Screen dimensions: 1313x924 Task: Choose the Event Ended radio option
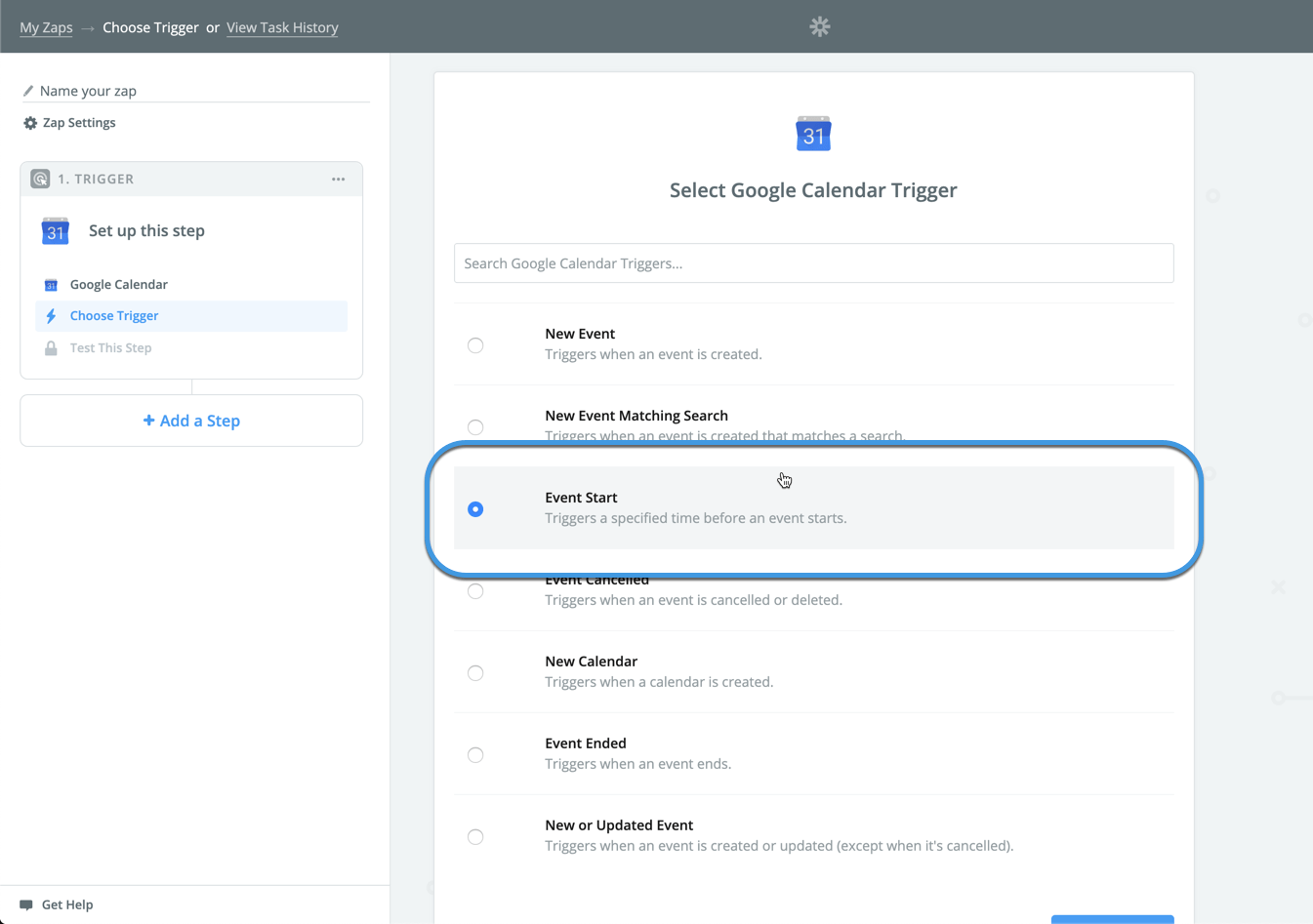(475, 755)
